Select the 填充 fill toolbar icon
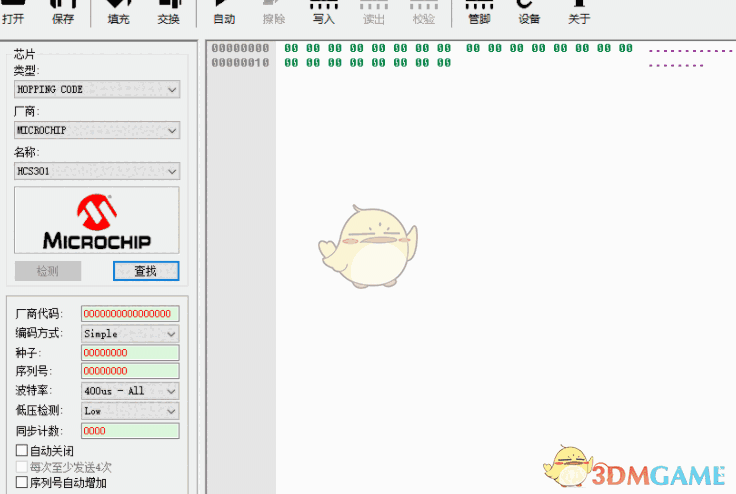 118,12
